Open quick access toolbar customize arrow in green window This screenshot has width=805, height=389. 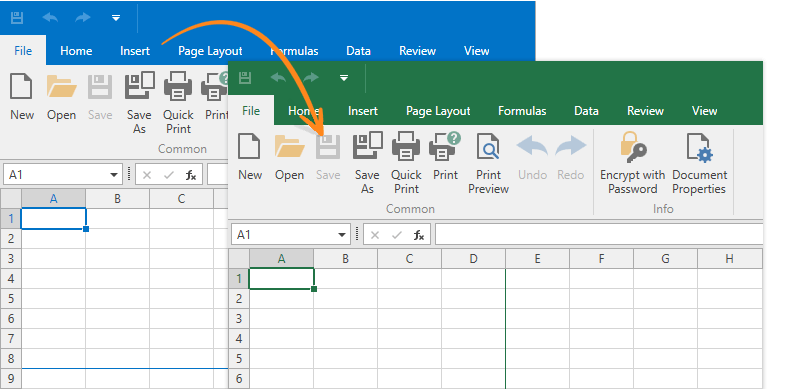pyautogui.click(x=344, y=78)
